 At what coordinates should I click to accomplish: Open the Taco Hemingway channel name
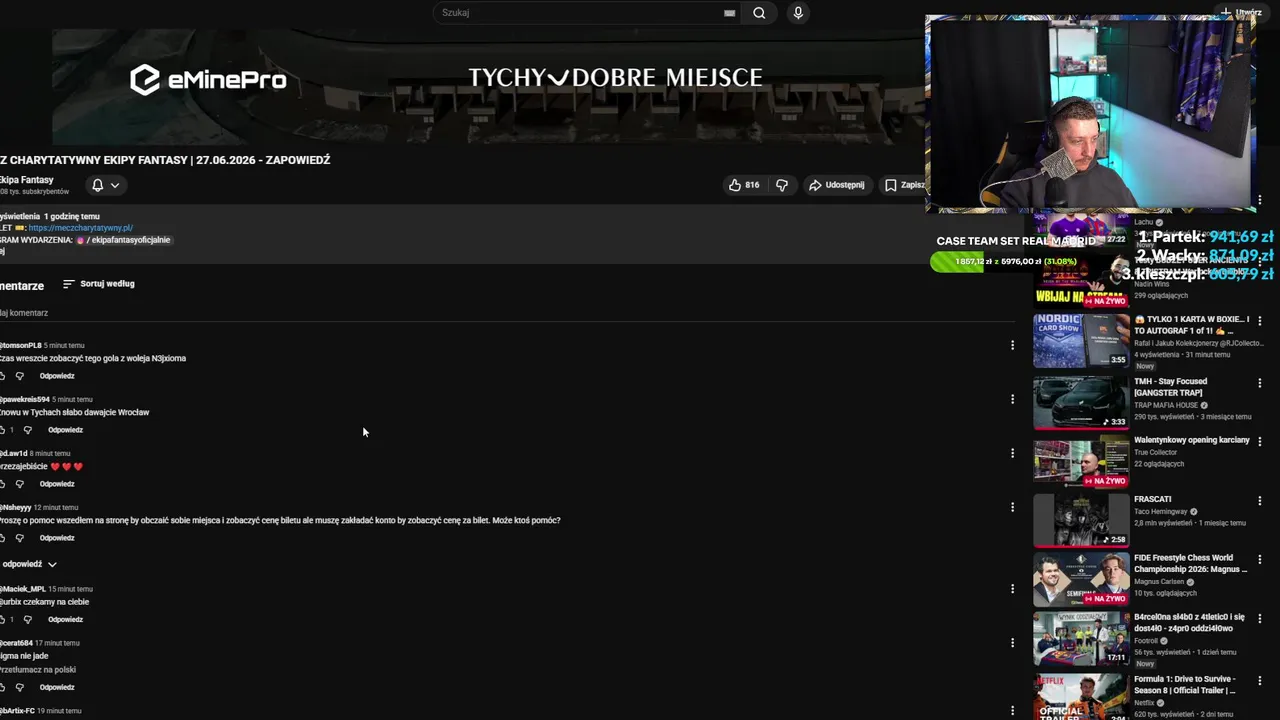pos(1160,512)
